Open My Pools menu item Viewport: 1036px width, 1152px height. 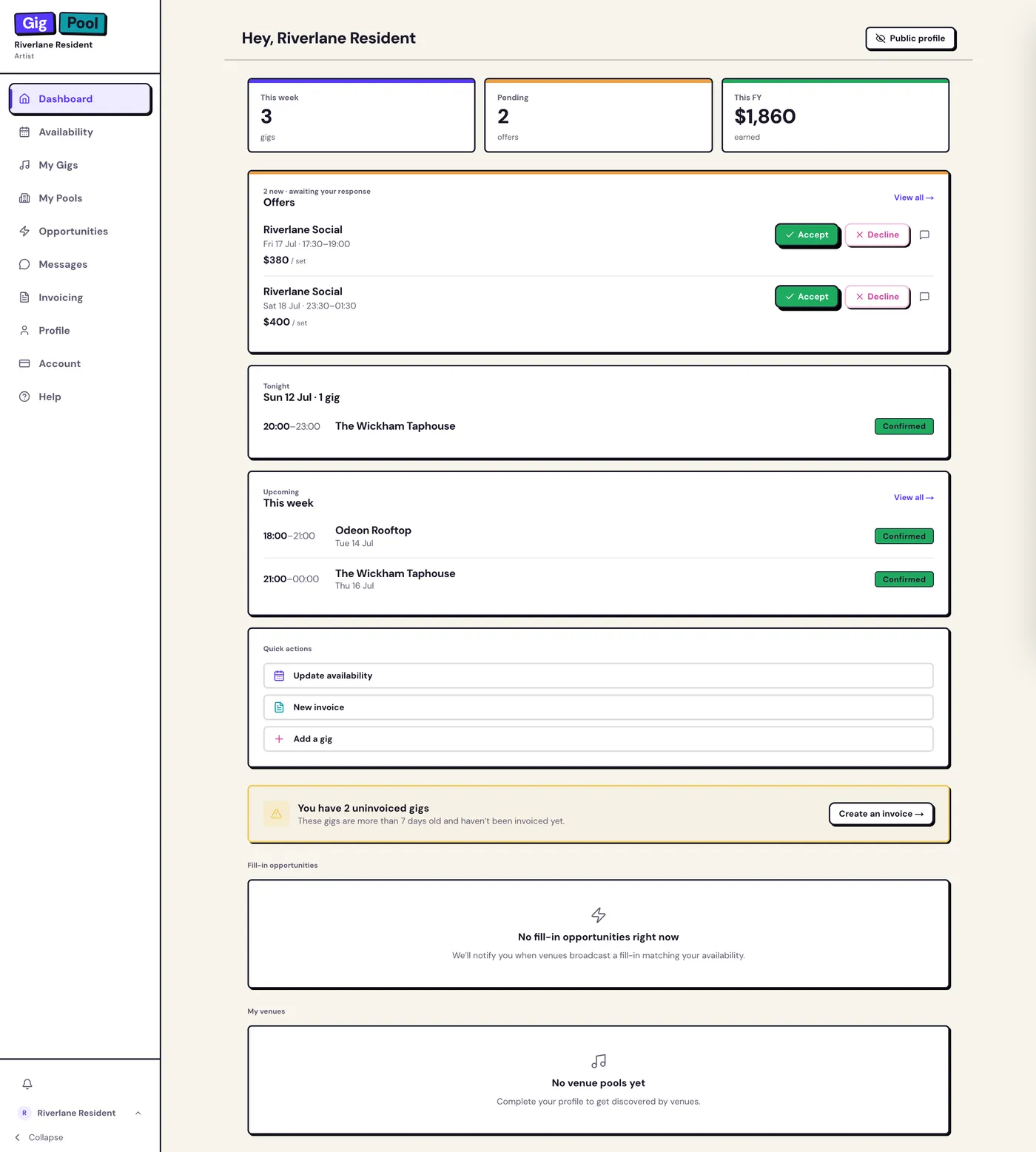click(x=80, y=198)
